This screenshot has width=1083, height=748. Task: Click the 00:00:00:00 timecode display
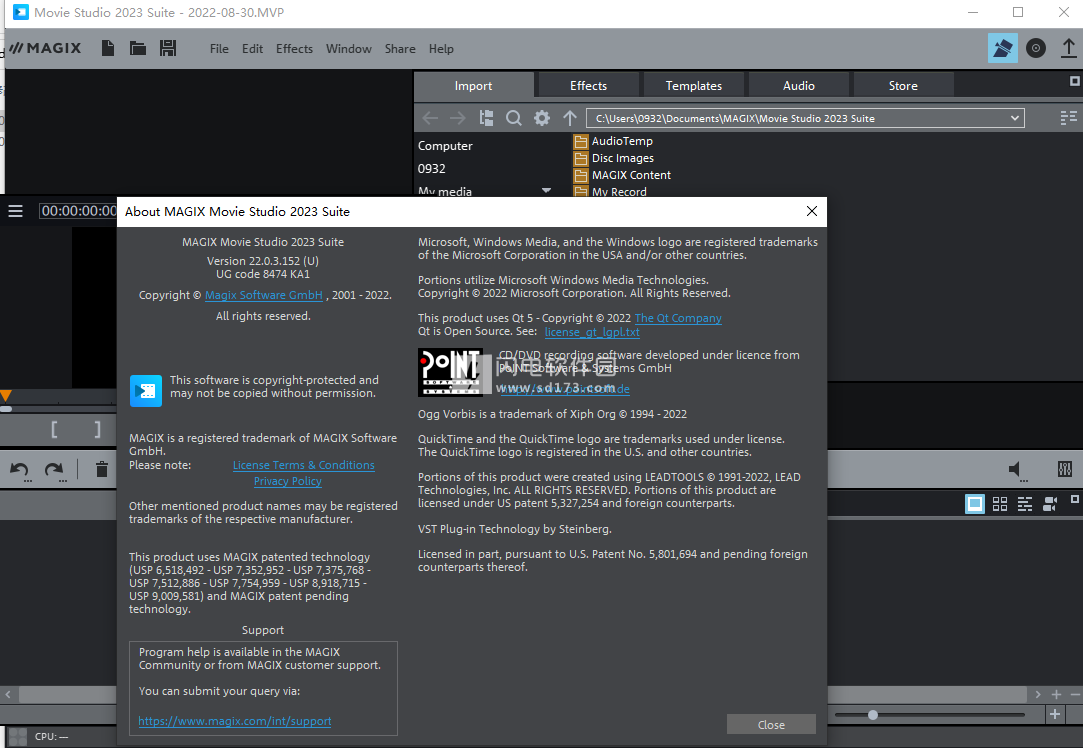(x=79, y=211)
